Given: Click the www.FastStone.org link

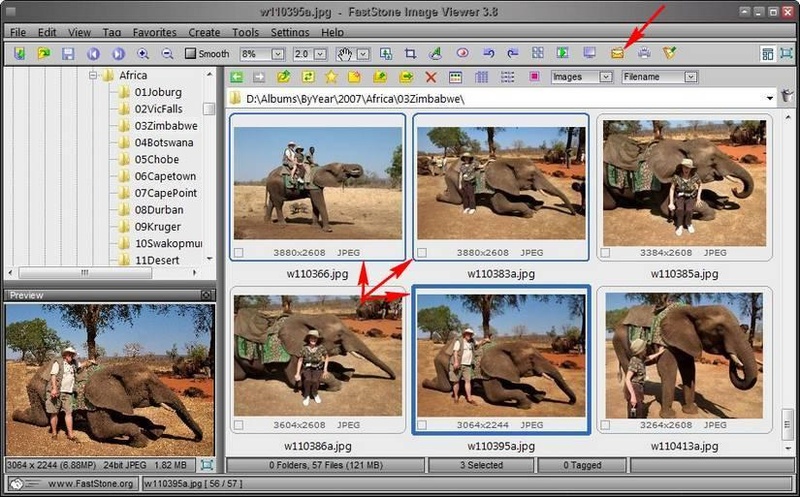Looking at the screenshot, I should [x=91, y=483].
